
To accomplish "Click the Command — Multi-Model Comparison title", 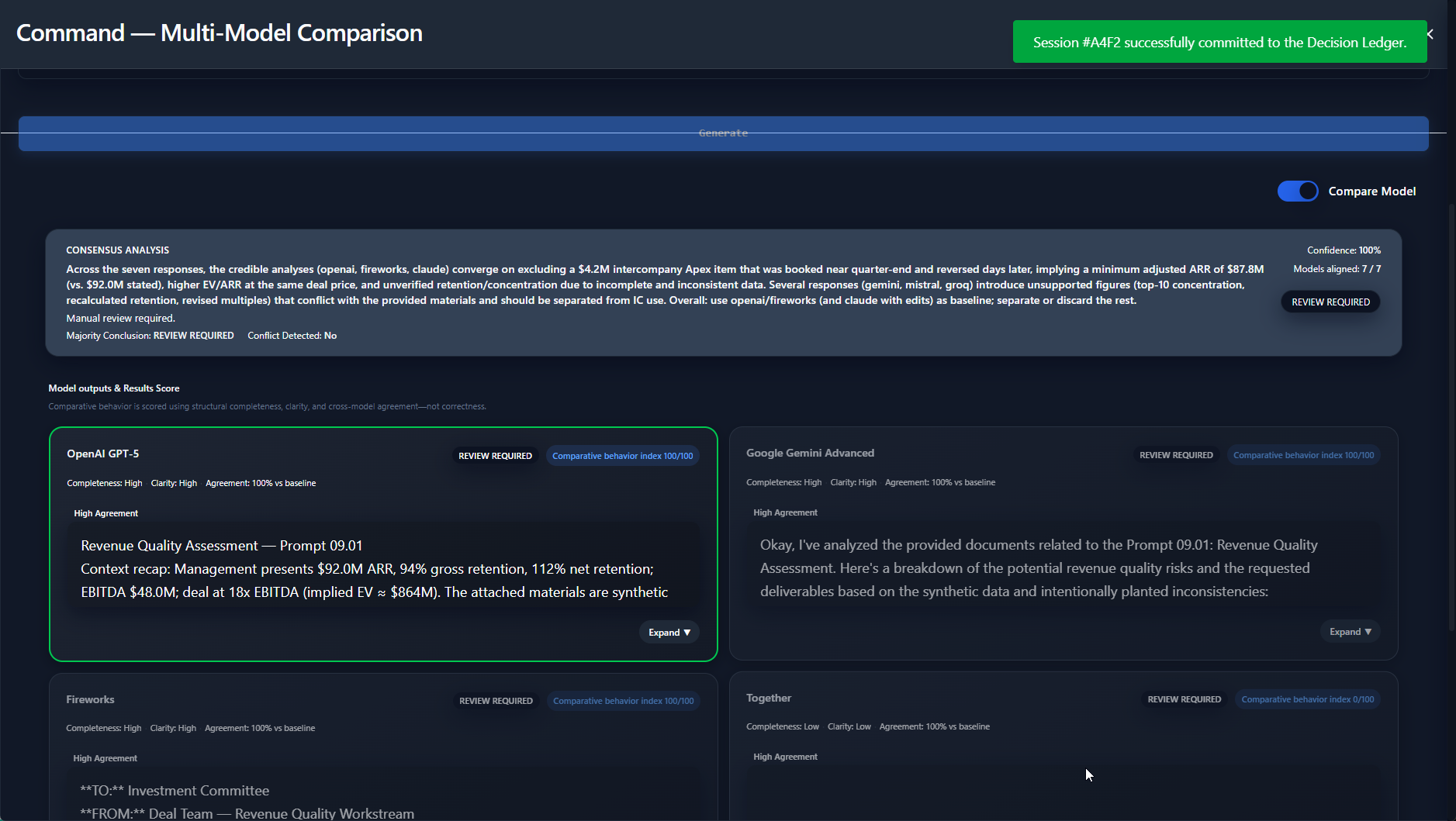I will (220, 33).
